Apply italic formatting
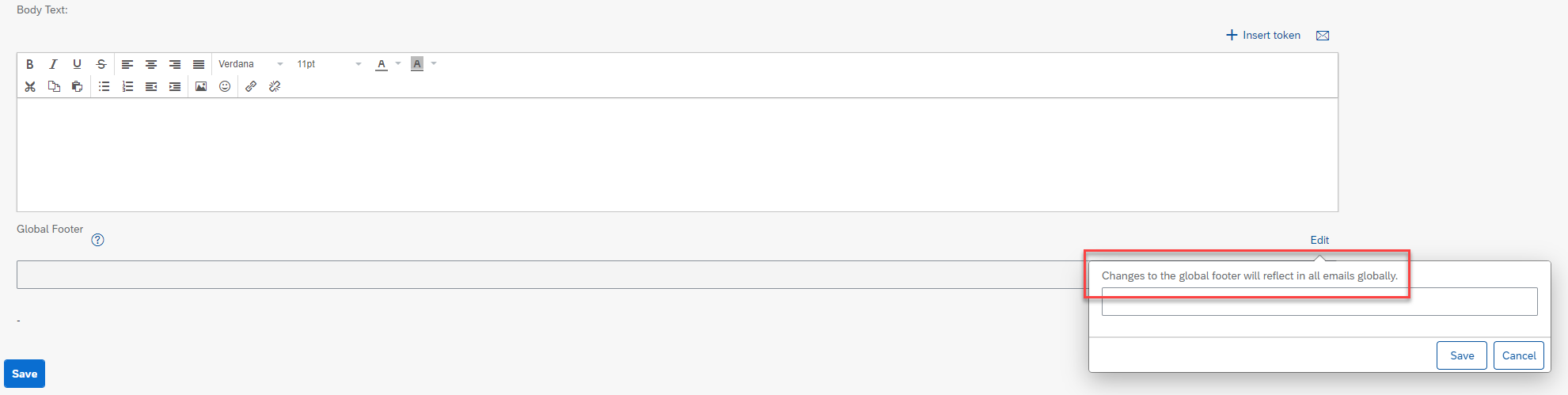 (x=53, y=64)
